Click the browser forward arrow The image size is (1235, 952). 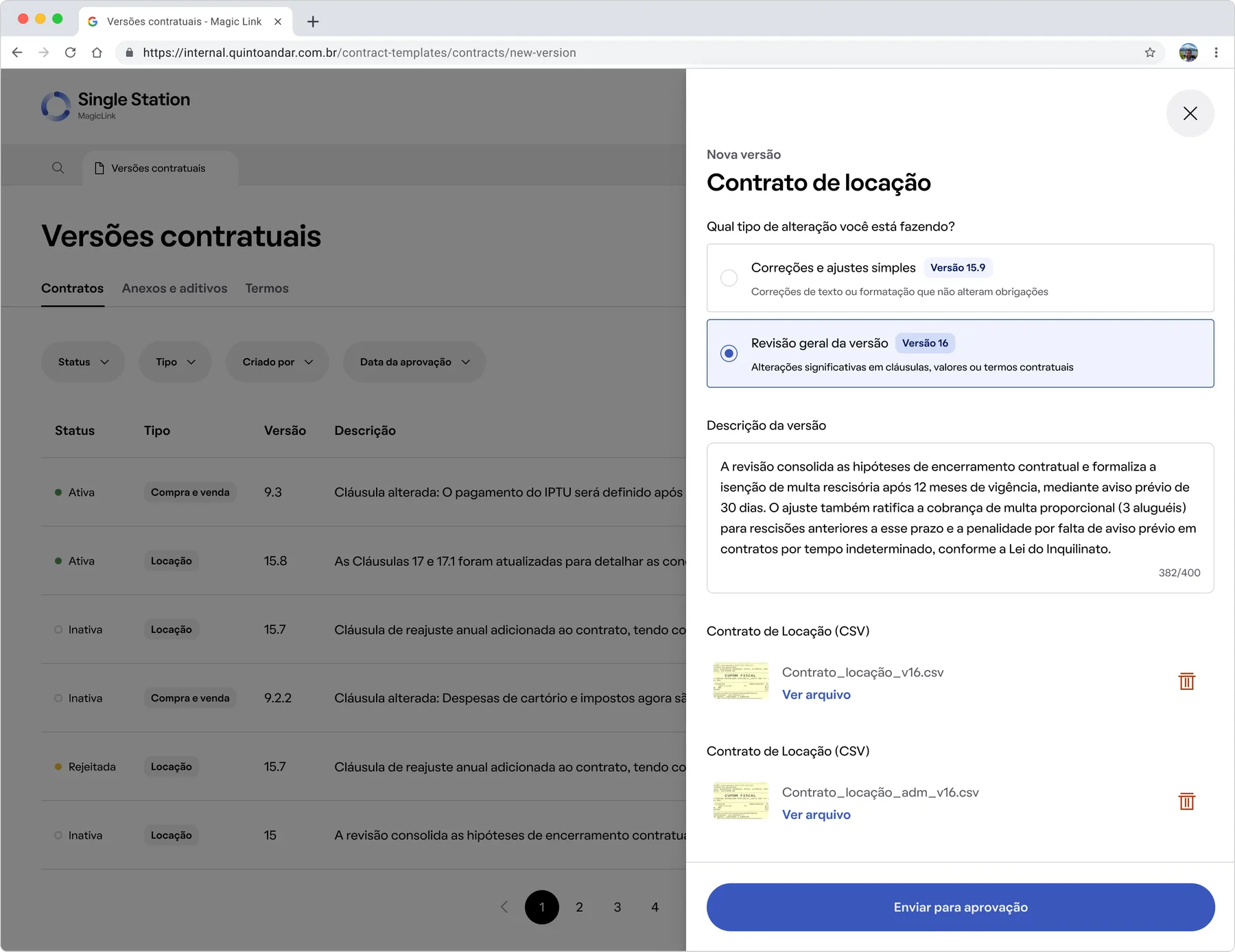click(44, 53)
